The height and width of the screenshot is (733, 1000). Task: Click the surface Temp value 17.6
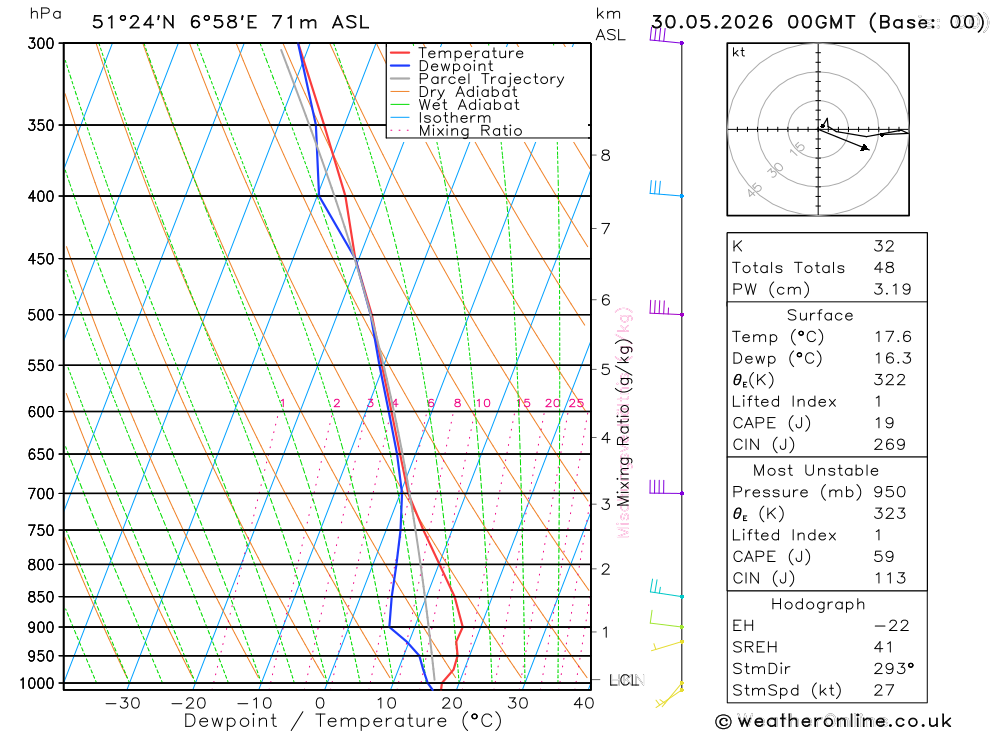[x=893, y=337]
